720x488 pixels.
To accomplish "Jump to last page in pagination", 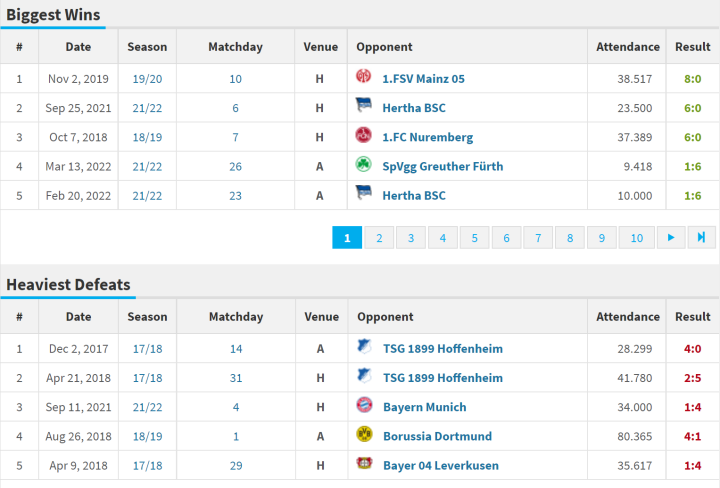I will 701,237.
